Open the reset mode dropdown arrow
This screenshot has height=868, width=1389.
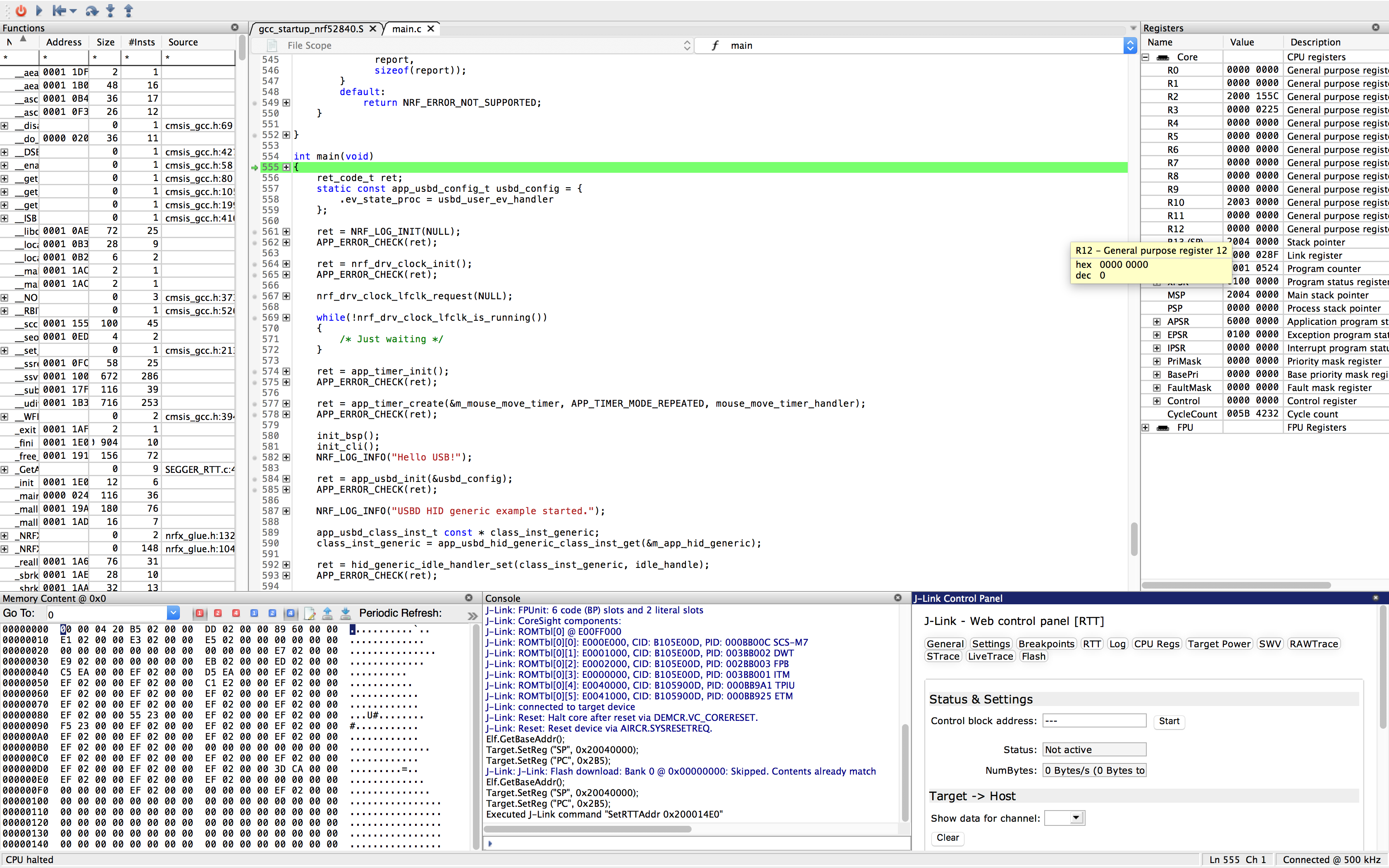(74, 11)
